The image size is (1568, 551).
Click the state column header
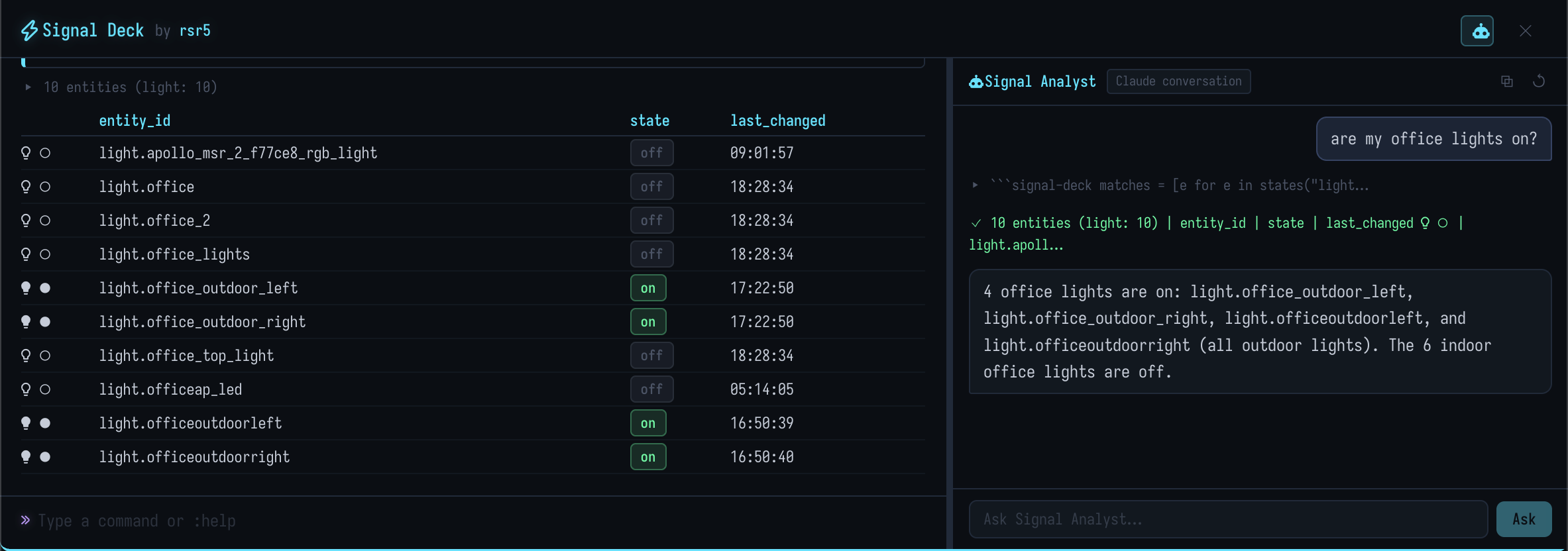(x=649, y=121)
